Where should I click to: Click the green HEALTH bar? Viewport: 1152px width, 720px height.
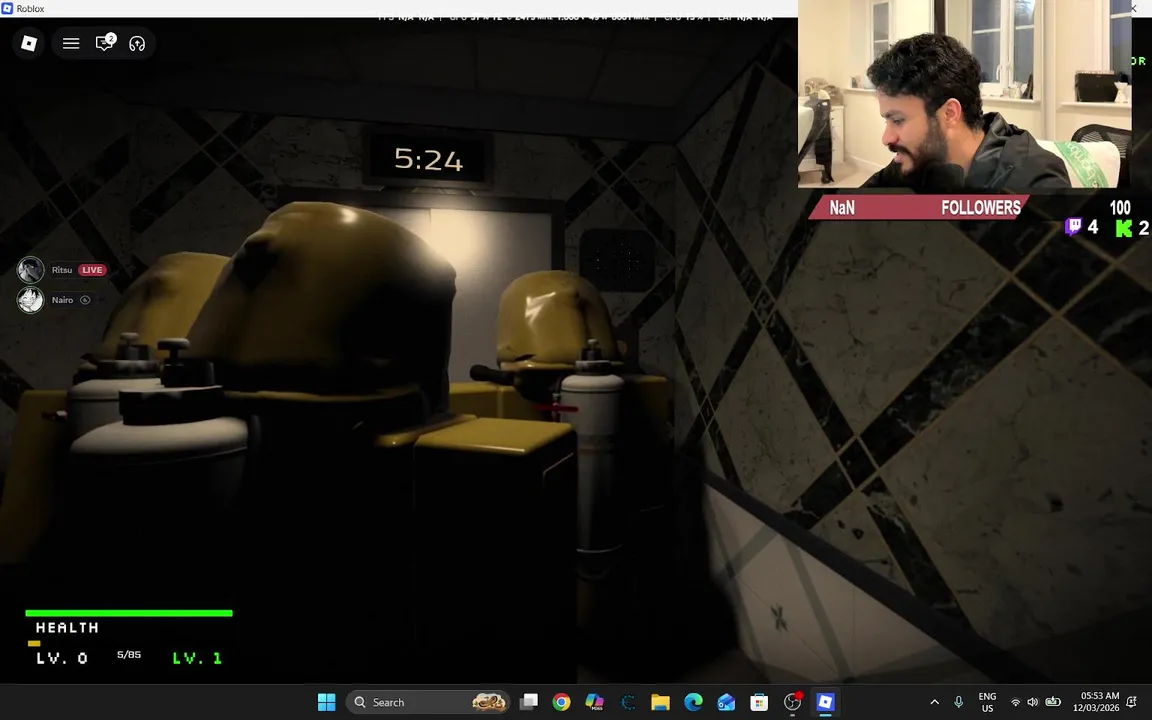click(x=129, y=613)
